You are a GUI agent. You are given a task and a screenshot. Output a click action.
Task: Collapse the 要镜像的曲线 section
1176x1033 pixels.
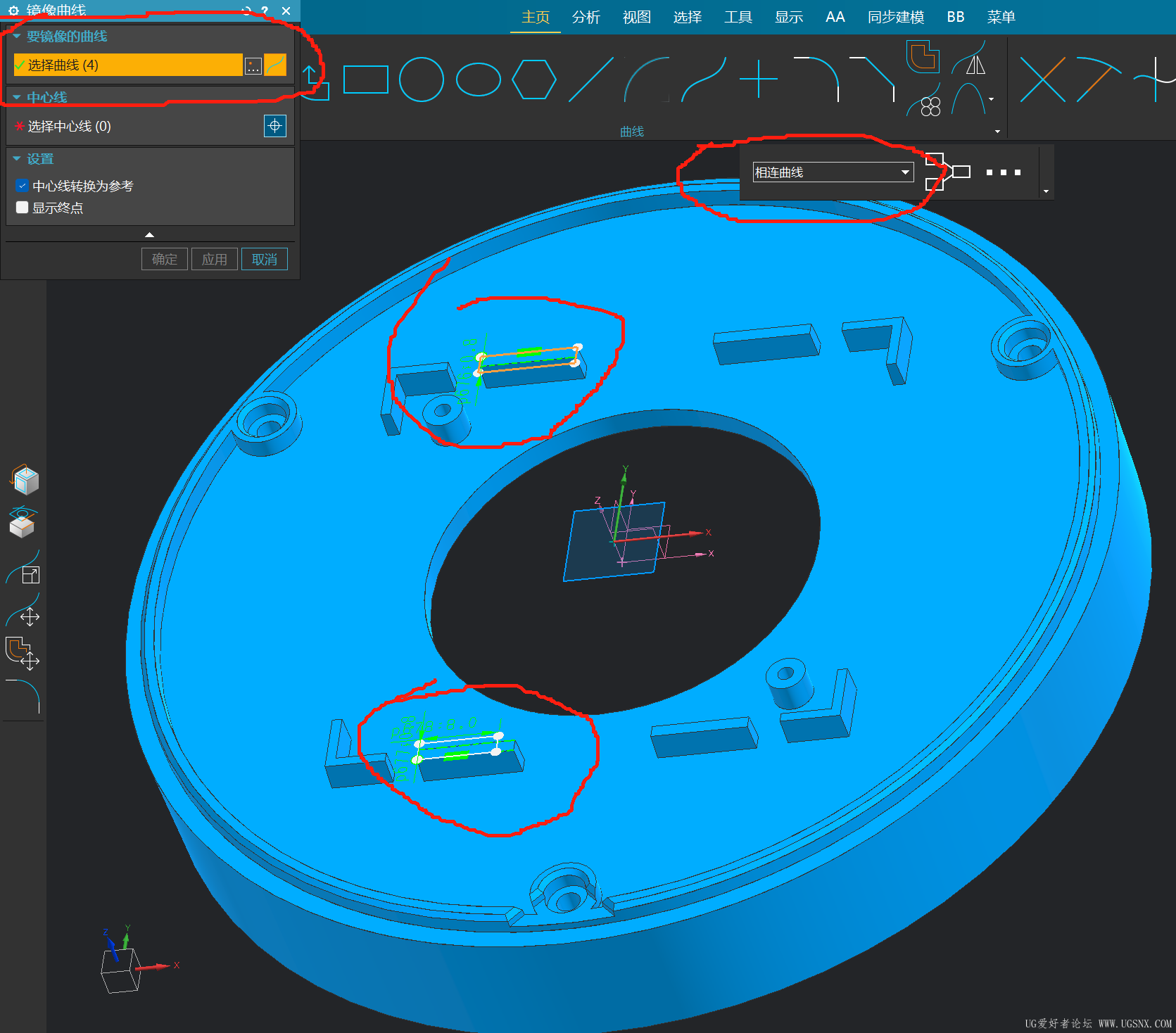point(17,36)
